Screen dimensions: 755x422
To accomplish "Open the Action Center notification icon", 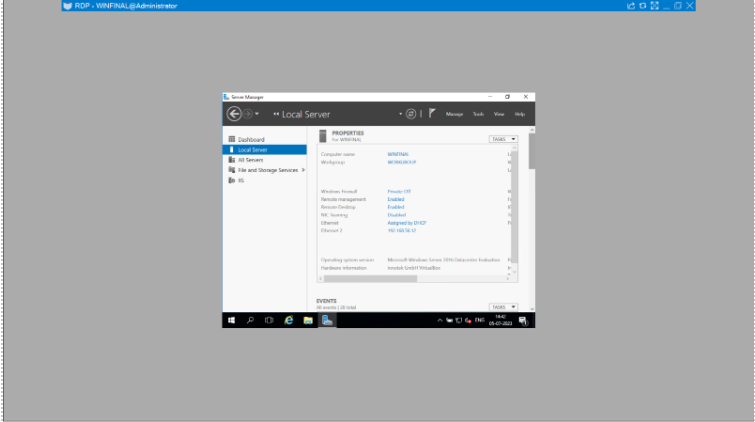I will click(523, 320).
